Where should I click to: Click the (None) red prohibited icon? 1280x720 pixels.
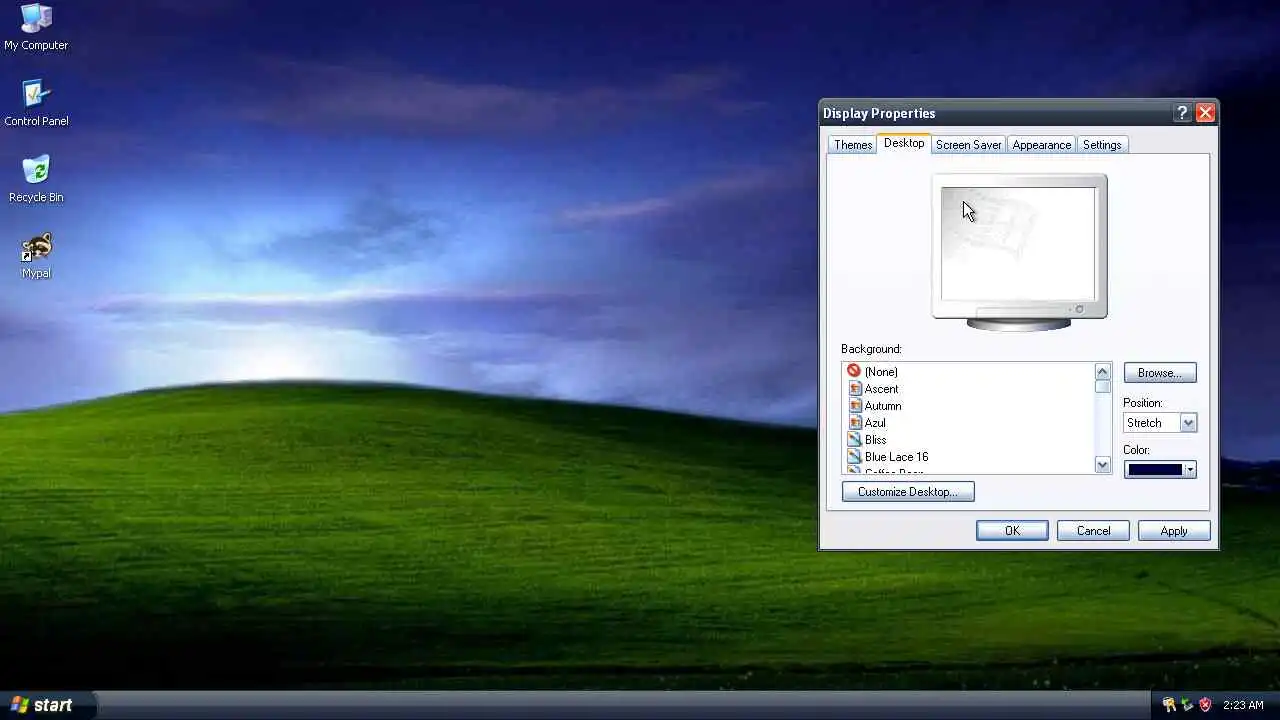(854, 371)
